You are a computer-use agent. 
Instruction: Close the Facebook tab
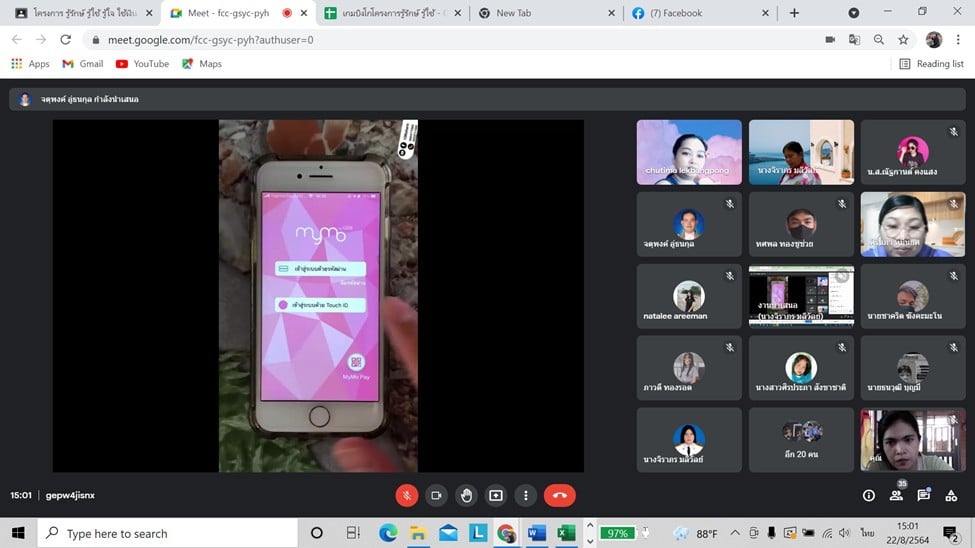tap(765, 13)
